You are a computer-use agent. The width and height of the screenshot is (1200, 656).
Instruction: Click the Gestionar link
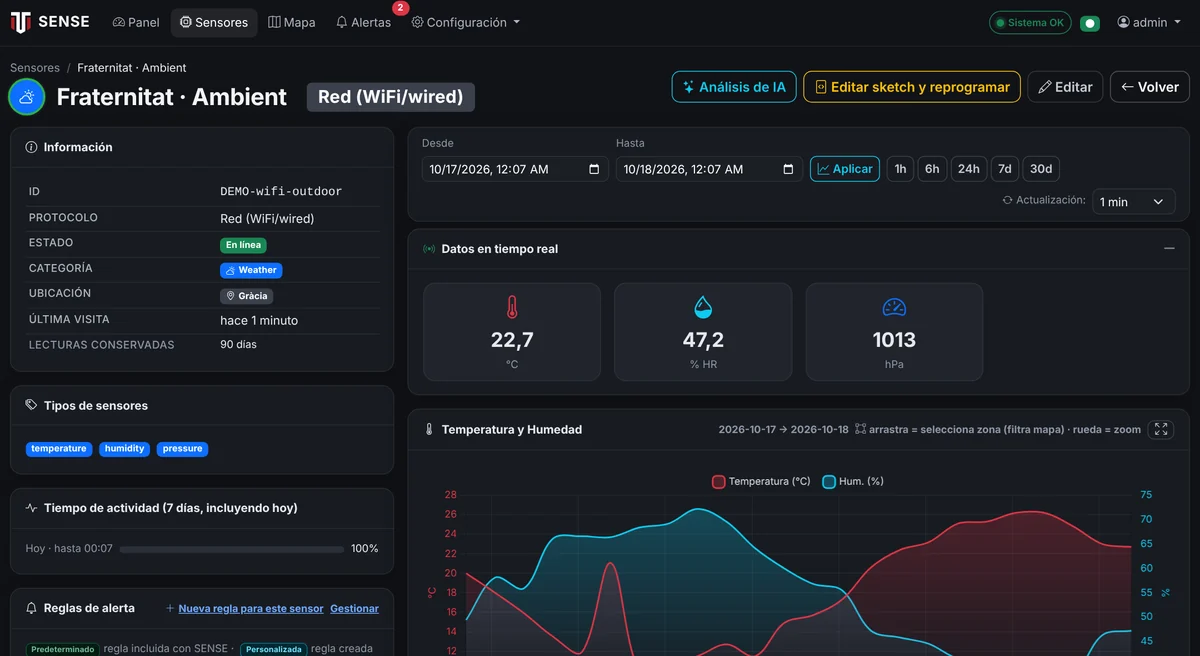(355, 608)
